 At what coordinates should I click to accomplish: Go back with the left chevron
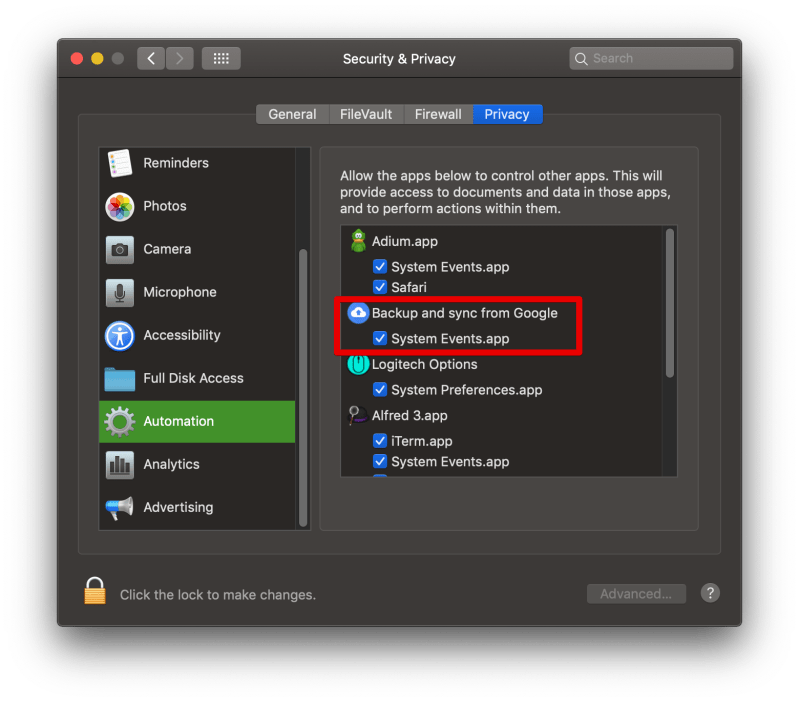151,58
